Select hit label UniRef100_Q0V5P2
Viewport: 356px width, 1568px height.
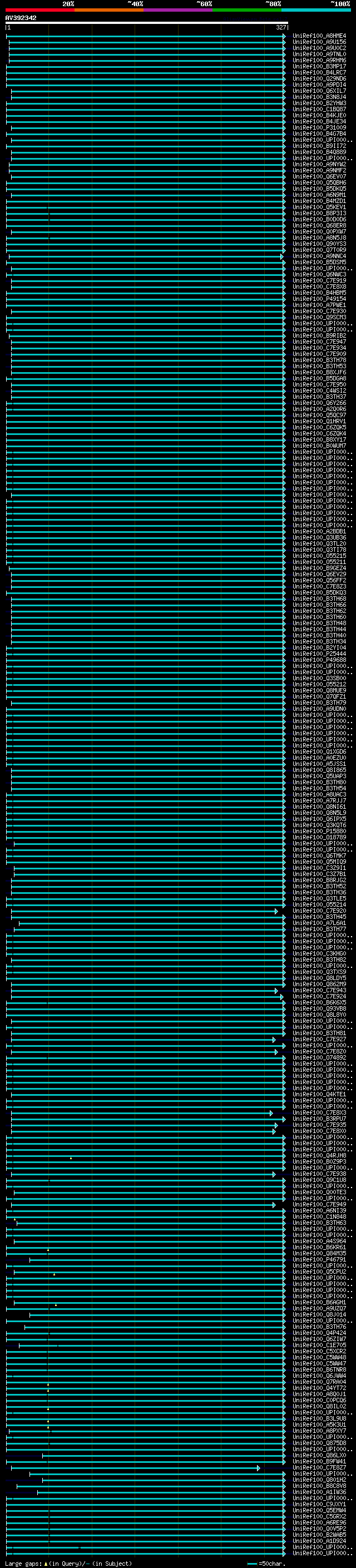319,1529
